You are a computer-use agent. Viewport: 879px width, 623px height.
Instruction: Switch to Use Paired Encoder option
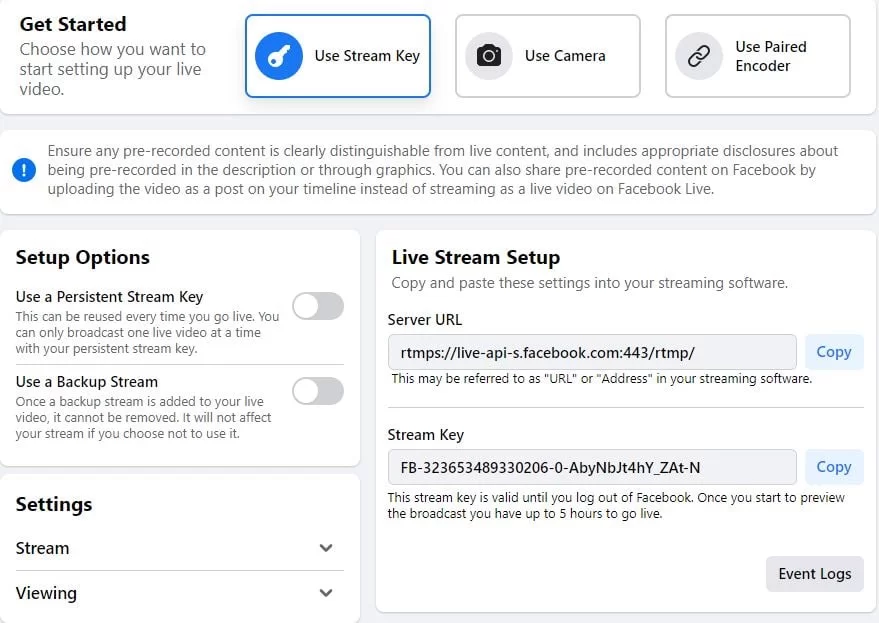coord(758,56)
